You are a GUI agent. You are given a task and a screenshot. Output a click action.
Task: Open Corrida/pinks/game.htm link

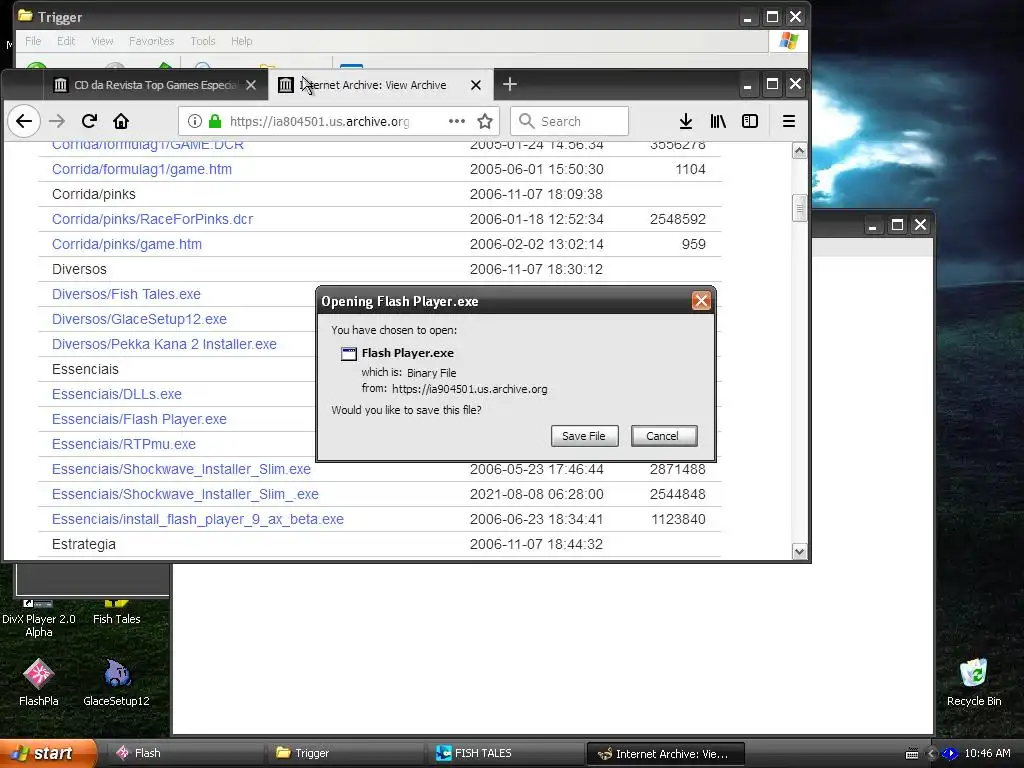[x=127, y=244]
